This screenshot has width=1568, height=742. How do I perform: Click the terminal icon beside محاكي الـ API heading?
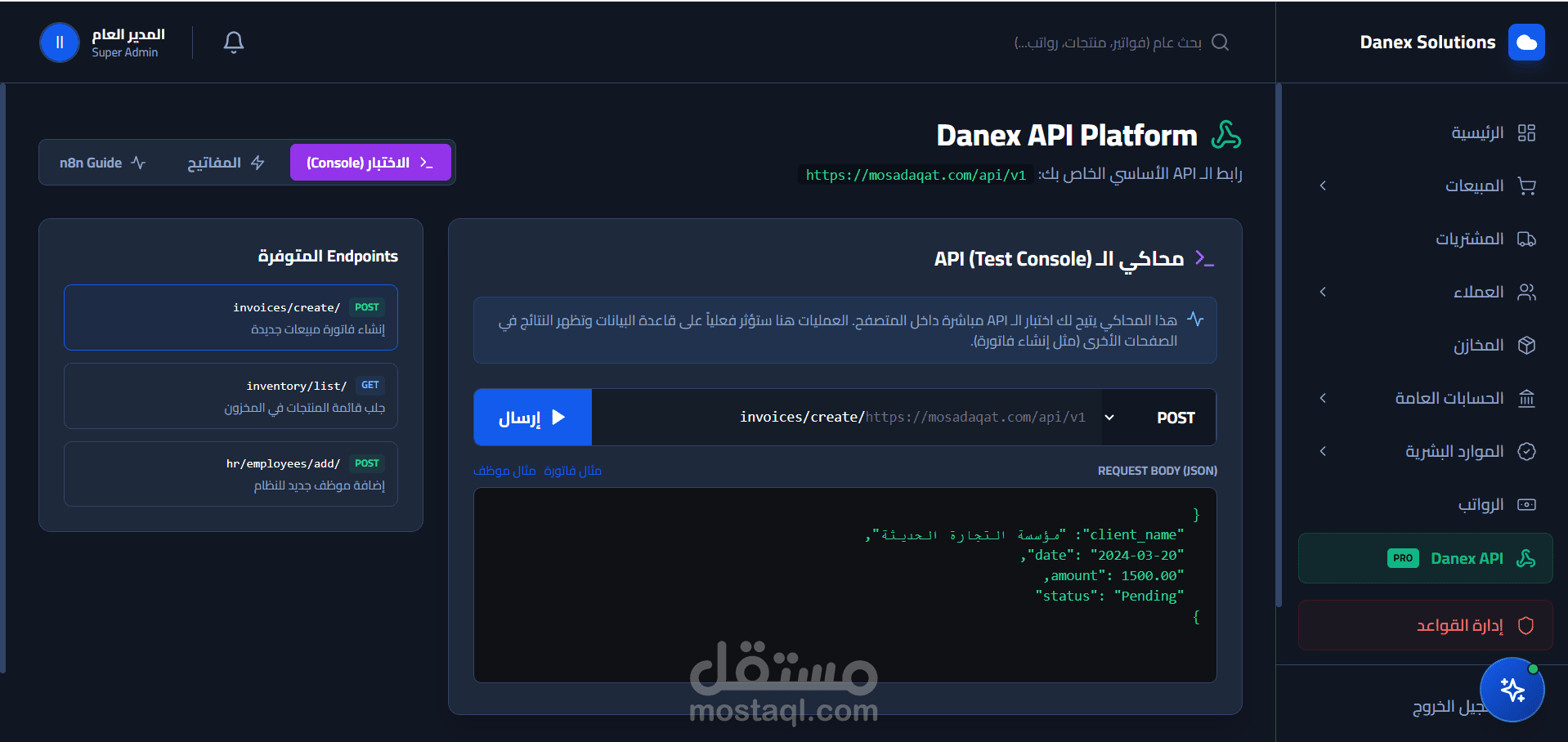pos(1204,258)
